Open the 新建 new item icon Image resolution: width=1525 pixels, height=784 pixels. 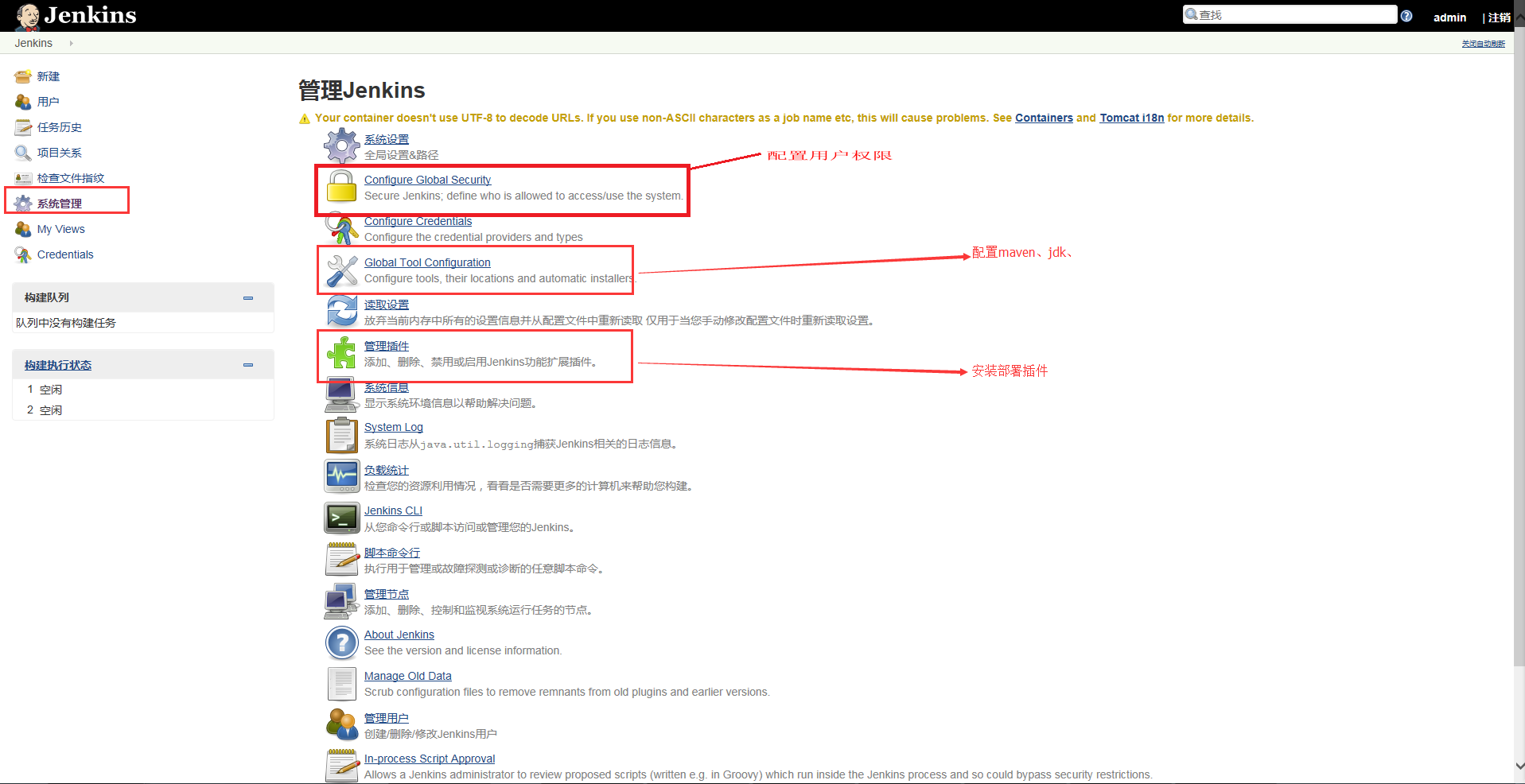pos(23,76)
